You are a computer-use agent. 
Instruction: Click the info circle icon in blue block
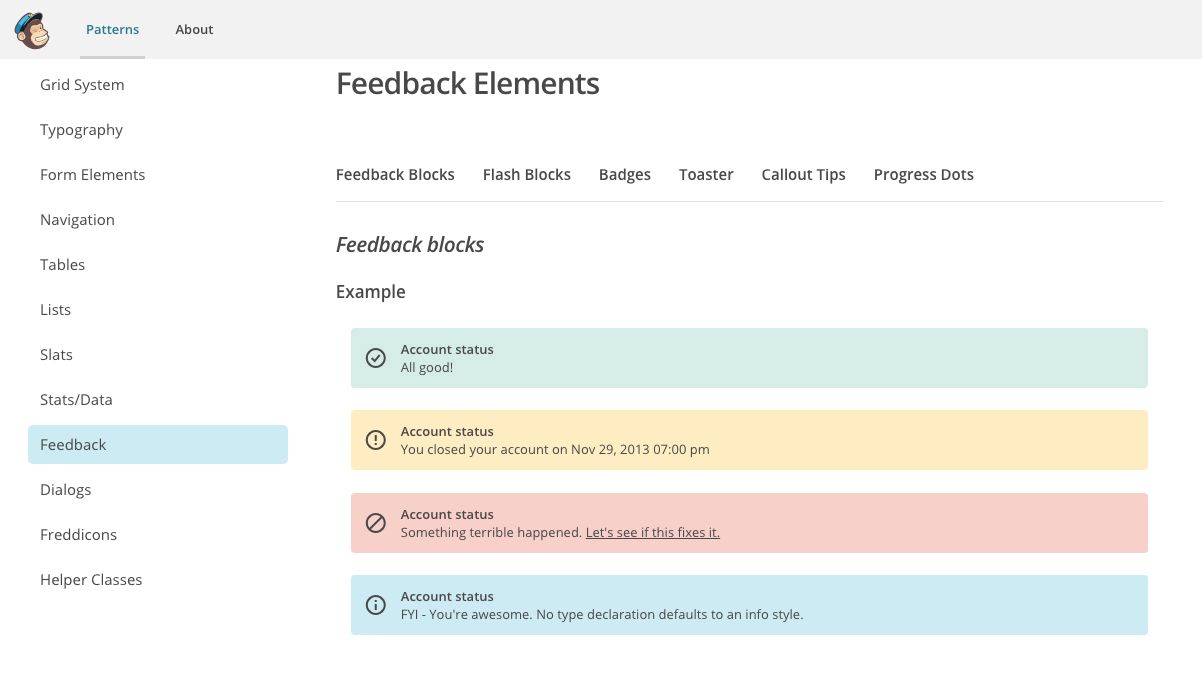pos(375,605)
